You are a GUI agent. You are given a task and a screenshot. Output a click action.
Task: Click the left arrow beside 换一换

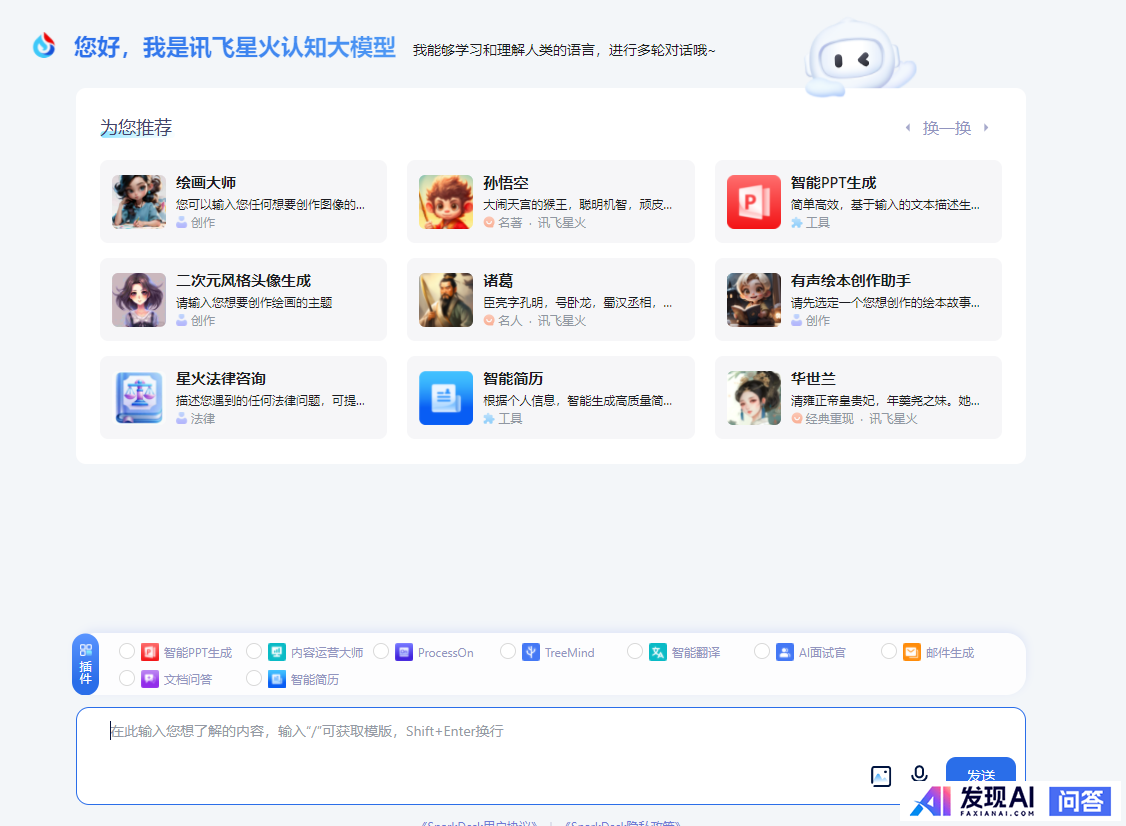coord(908,128)
